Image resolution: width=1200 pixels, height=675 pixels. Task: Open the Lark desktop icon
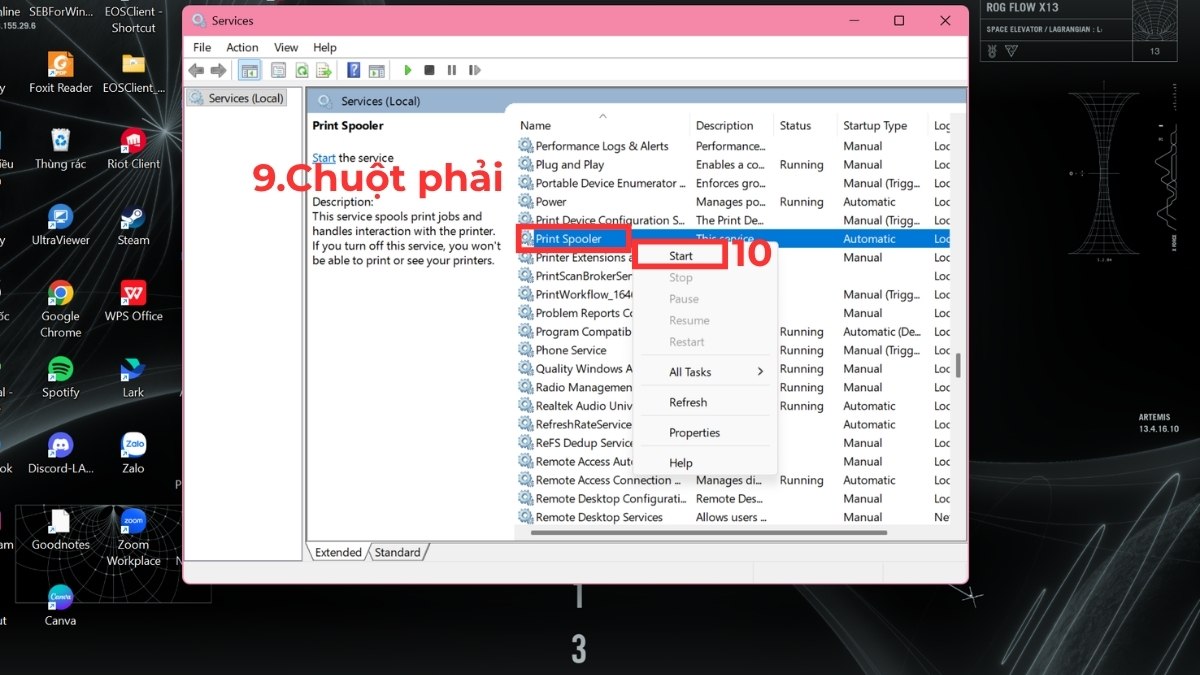(133, 377)
